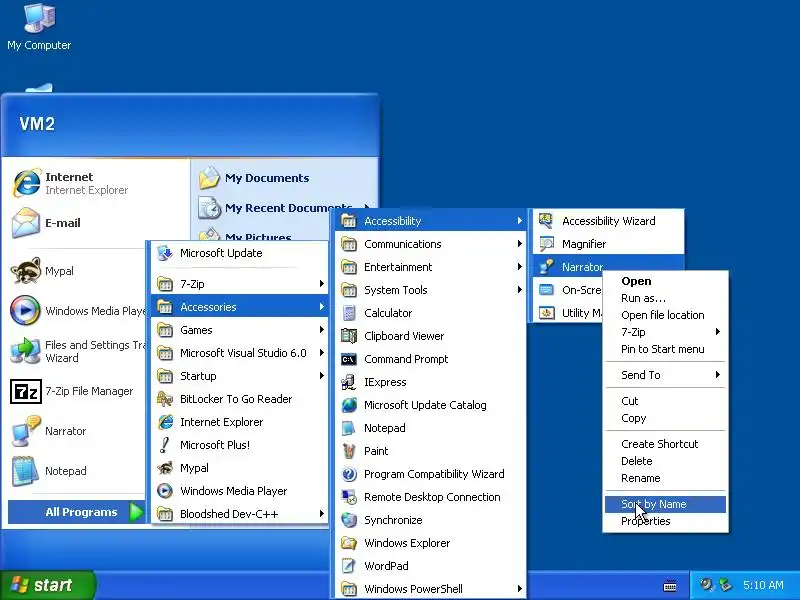Expand Microsoft Visual Studio 6.0 submenu
The width and height of the screenshot is (800, 600).
[x=239, y=353]
